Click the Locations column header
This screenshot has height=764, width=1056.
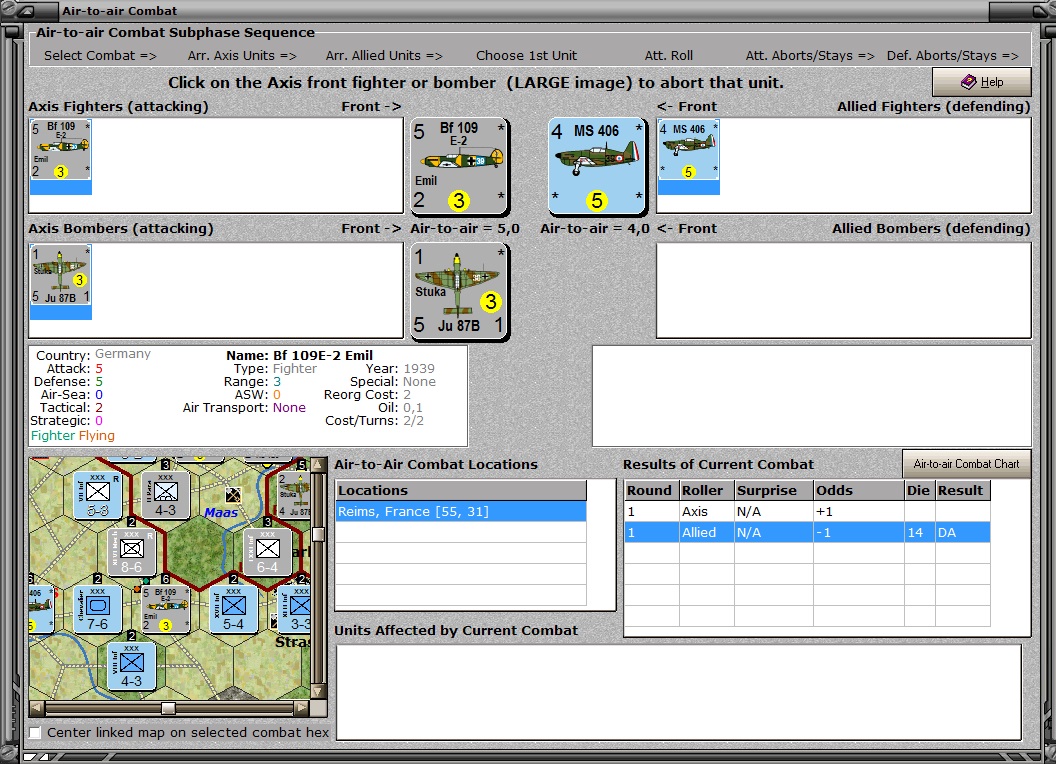pos(461,490)
